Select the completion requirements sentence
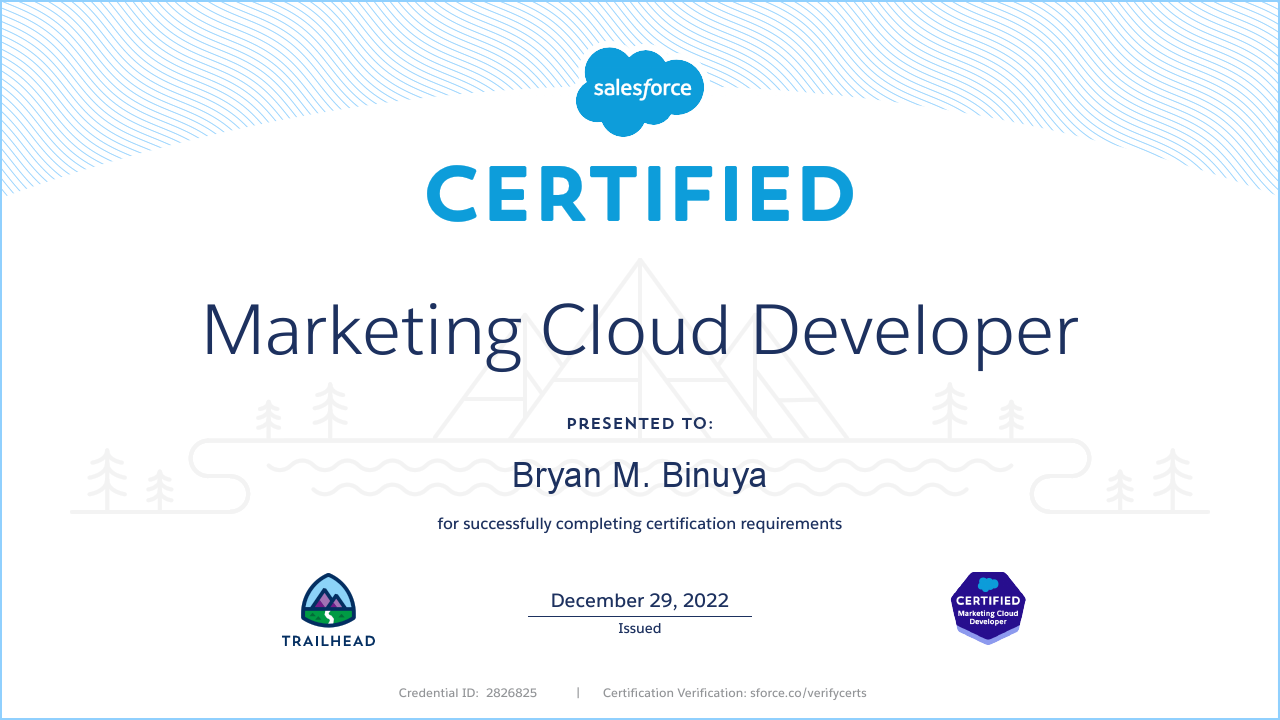 [x=640, y=523]
